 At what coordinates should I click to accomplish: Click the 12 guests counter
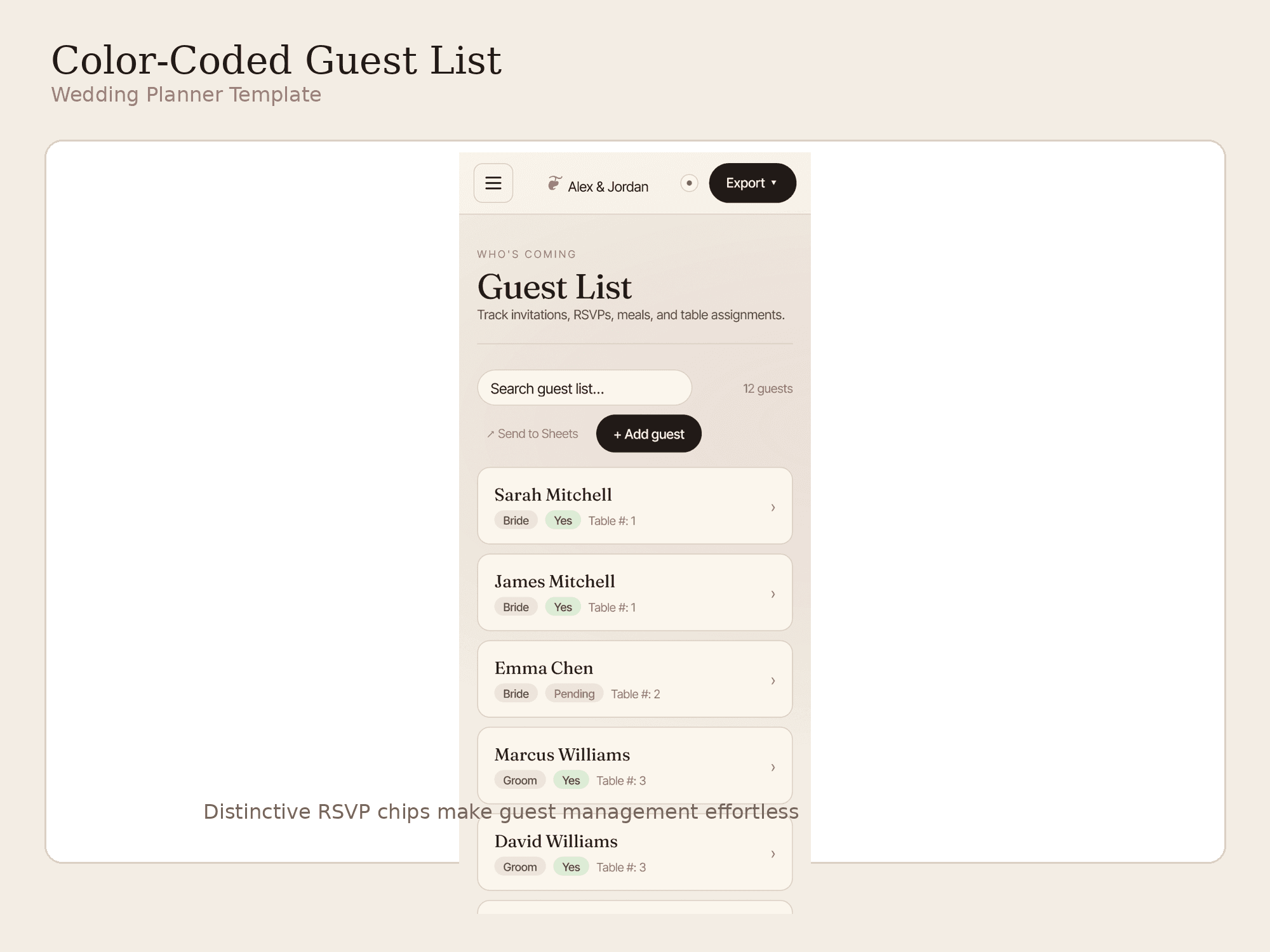pos(768,388)
